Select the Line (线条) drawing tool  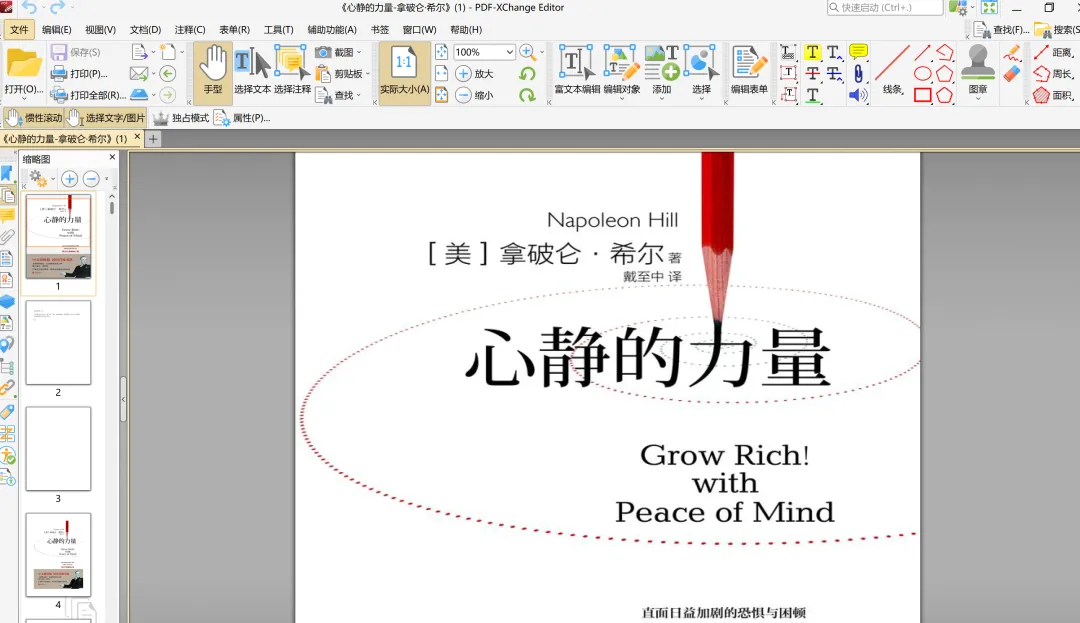click(x=893, y=70)
